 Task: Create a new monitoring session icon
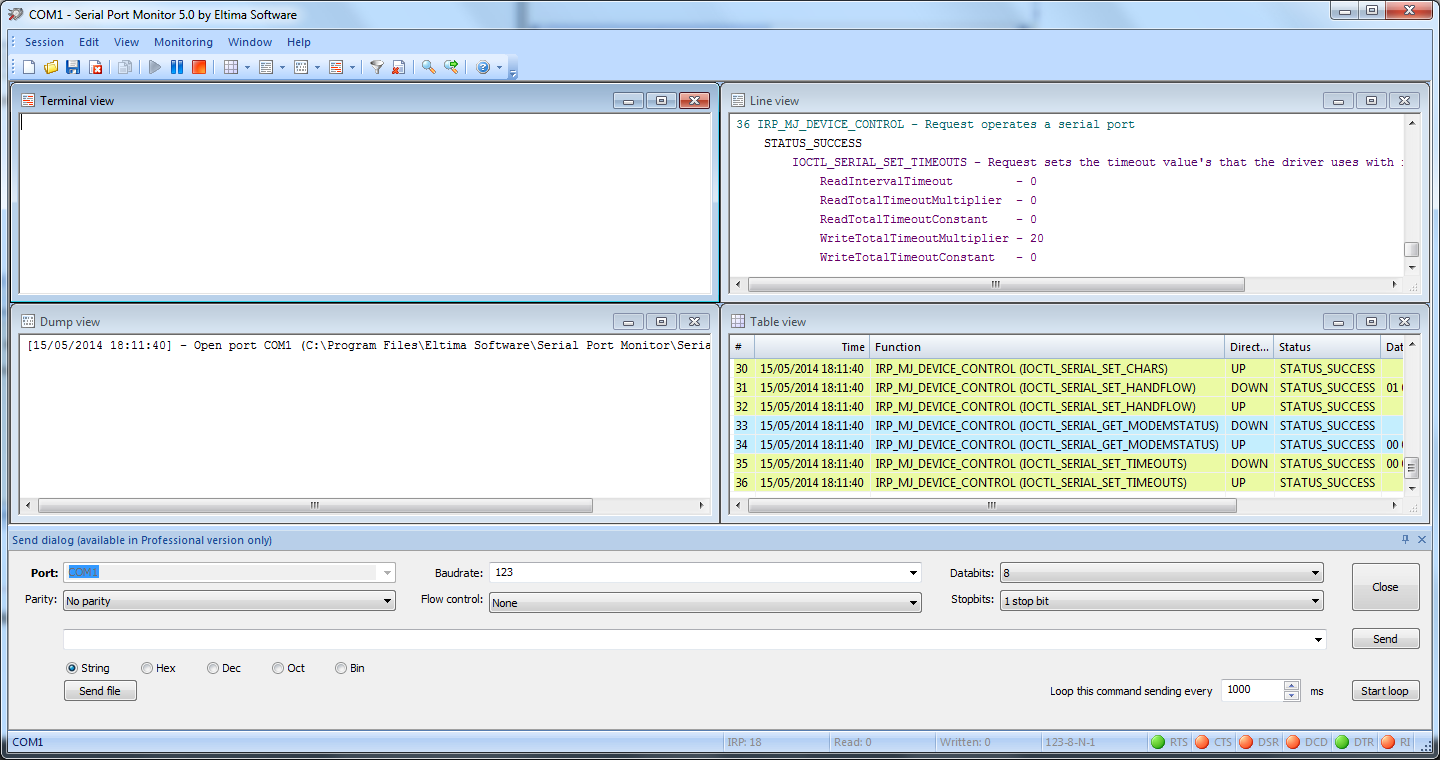coord(28,66)
